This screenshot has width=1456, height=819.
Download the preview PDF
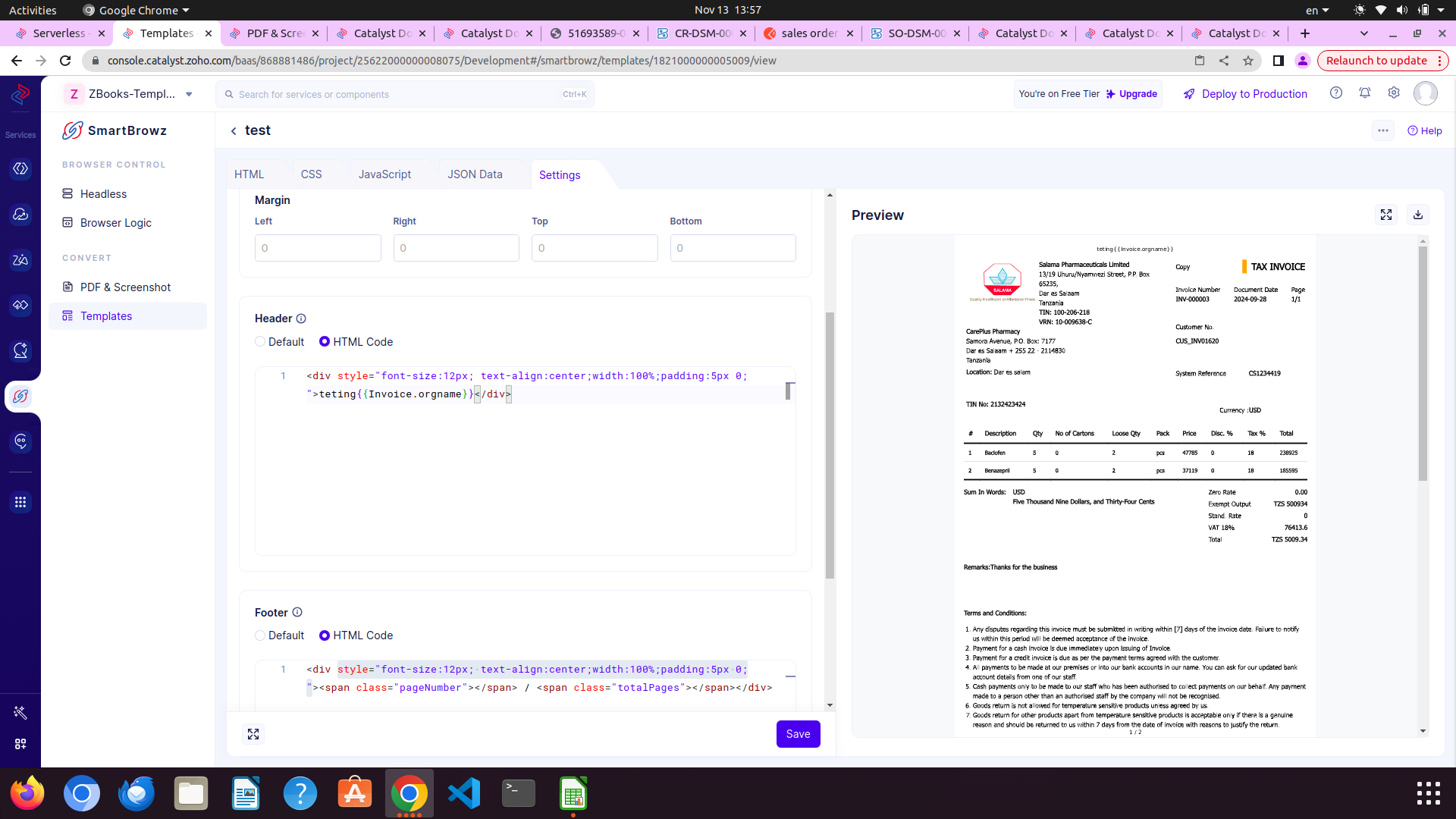(1417, 215)
